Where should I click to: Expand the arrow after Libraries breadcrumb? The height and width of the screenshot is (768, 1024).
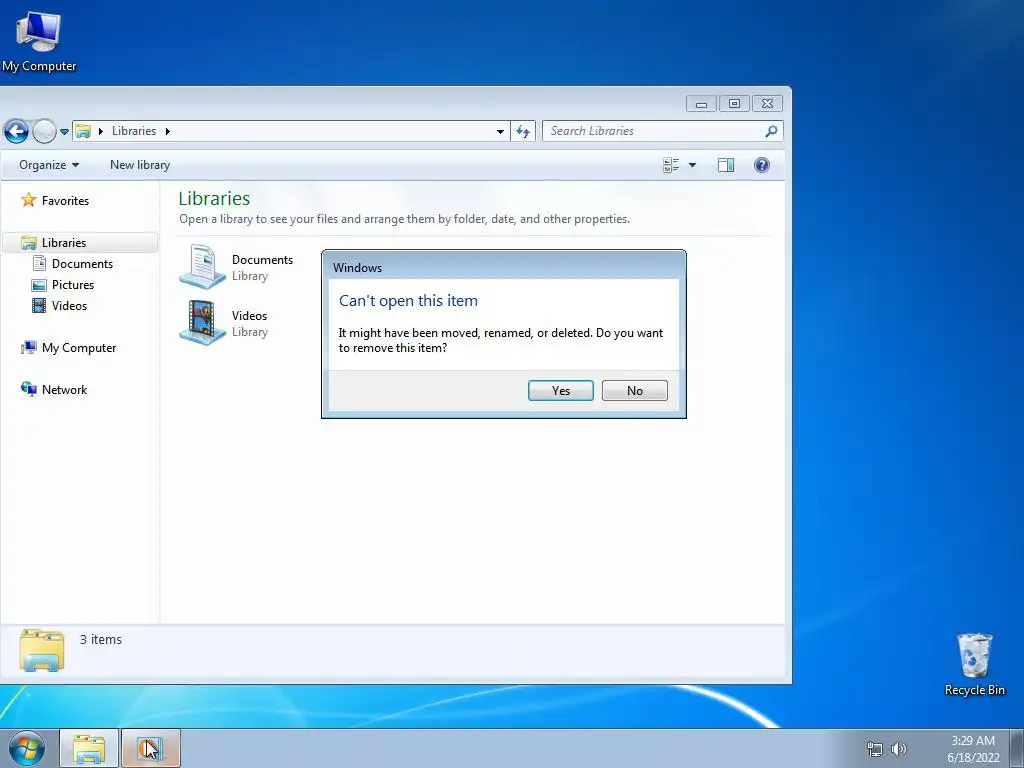(168, 131)
